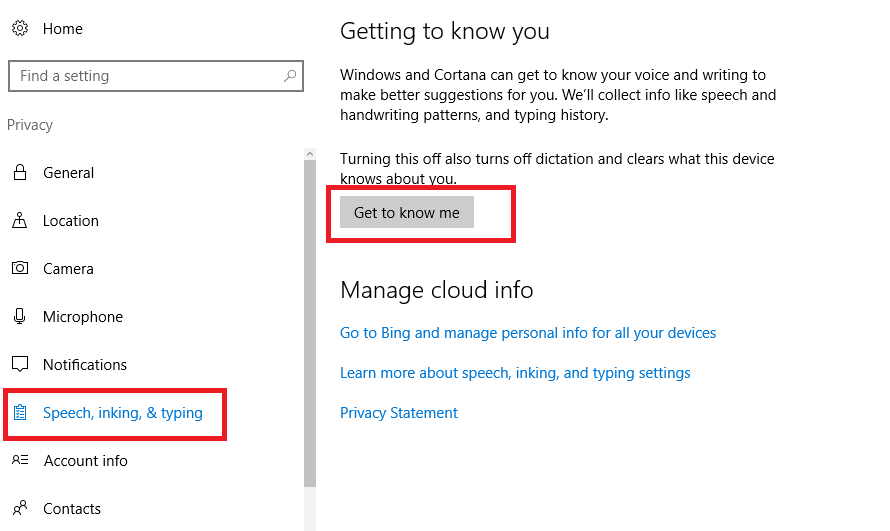
Task: Open Account info settings
Action: point(86,461)
